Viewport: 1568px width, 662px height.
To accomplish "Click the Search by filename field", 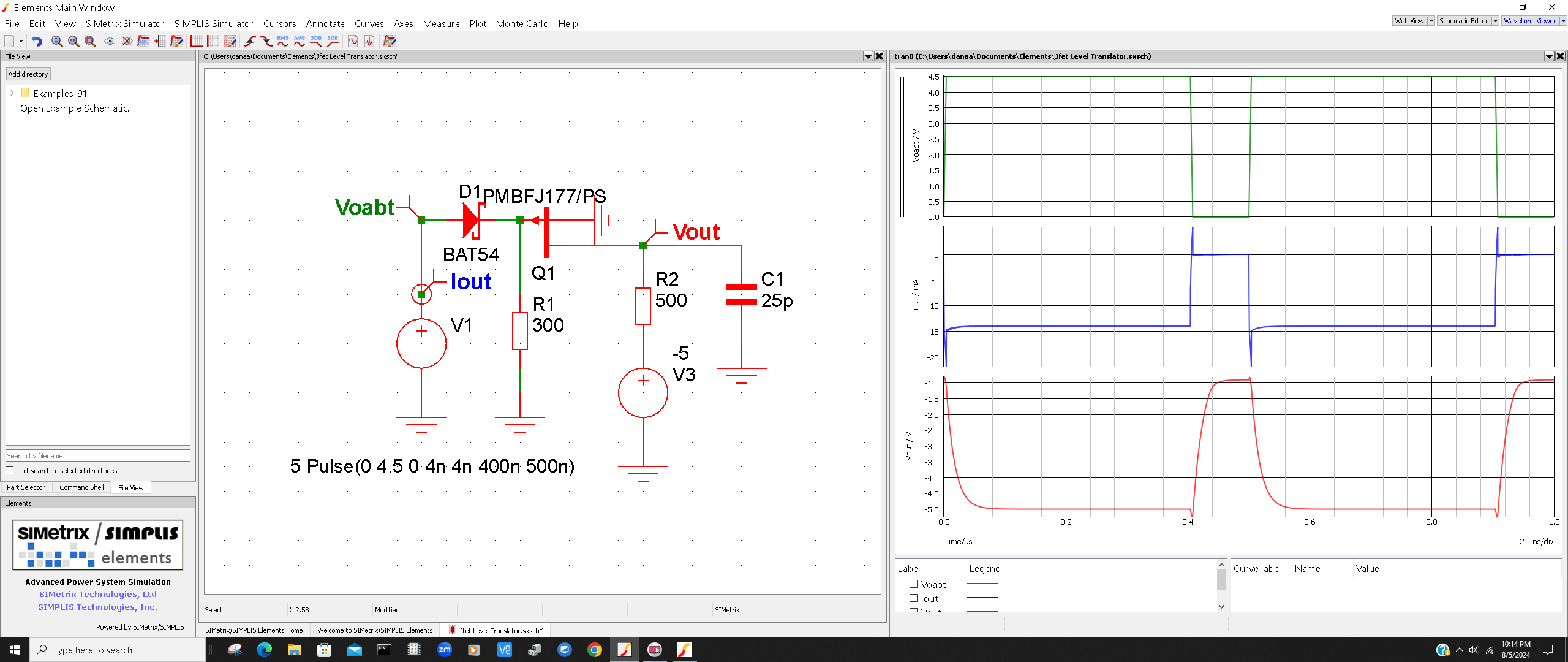I will (98, 456).
